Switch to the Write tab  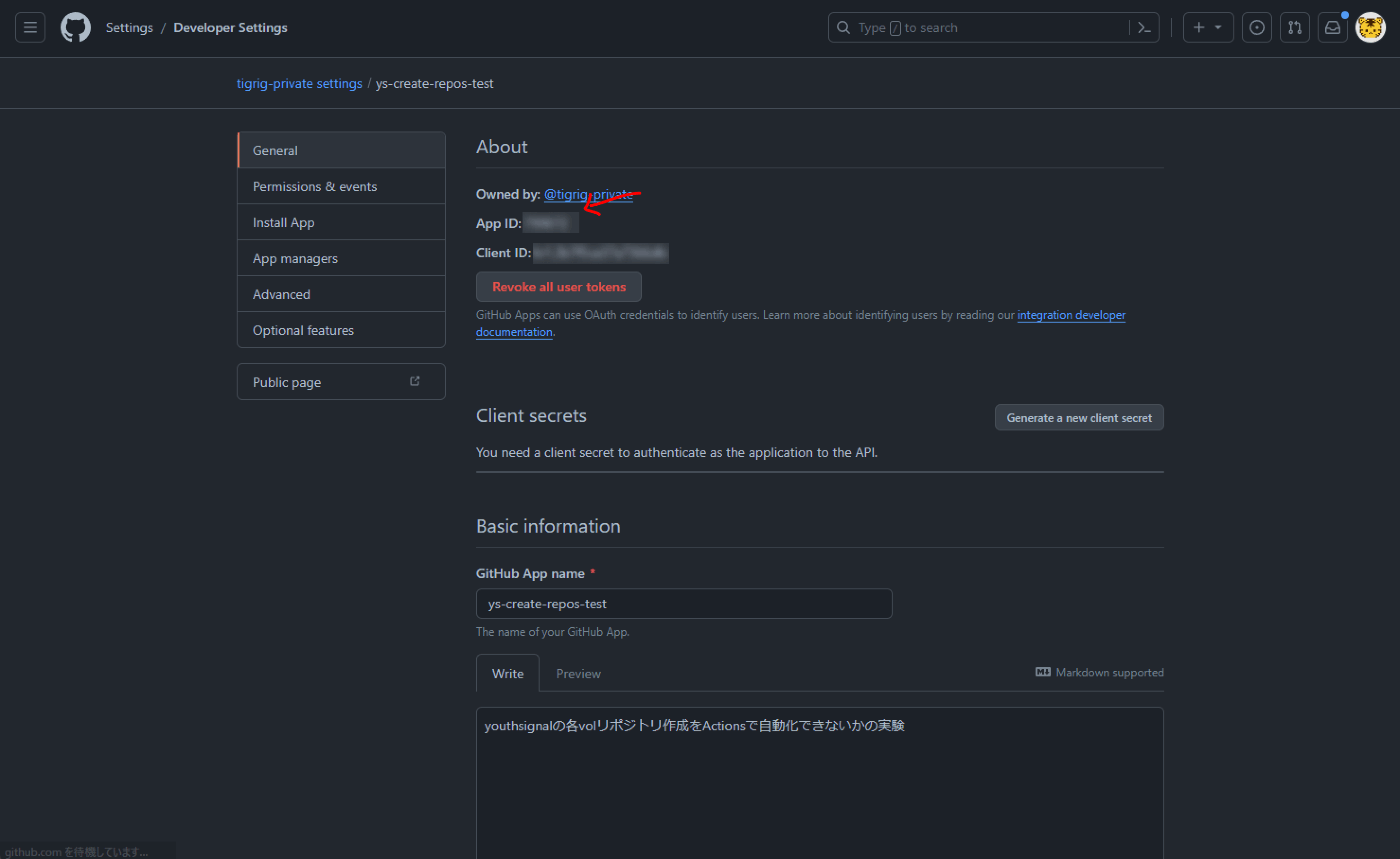click(508, 673)
